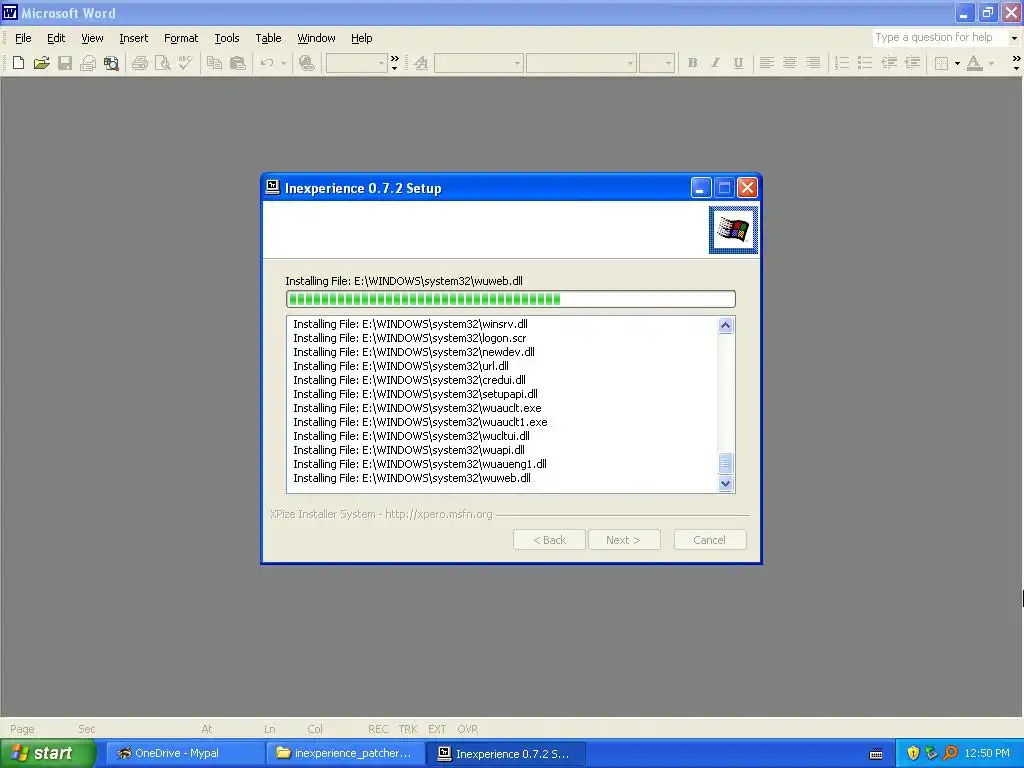Open the Border style dropdown arrow

[957, 63]
